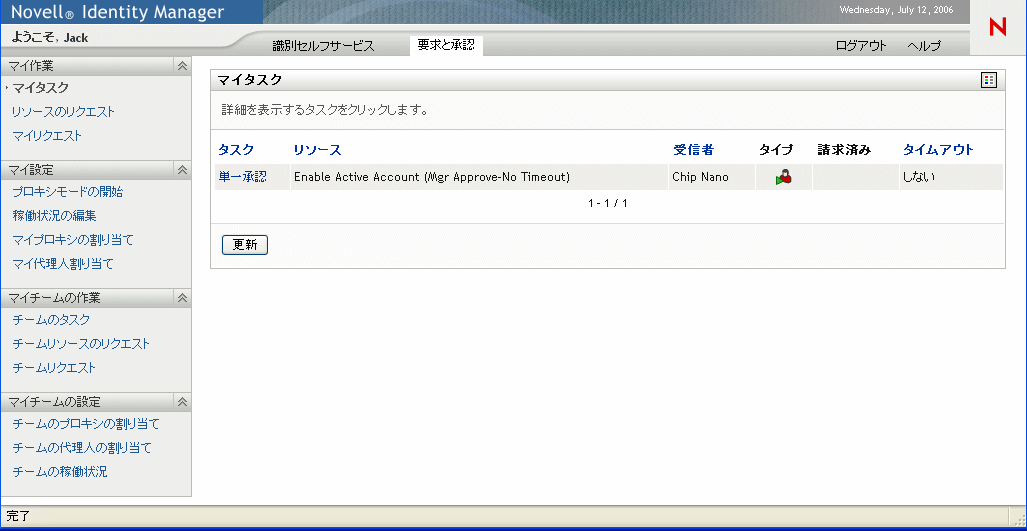Open the マイタスク display options icon
Screen dimensions: 1027x531
(x=988, y=80)
